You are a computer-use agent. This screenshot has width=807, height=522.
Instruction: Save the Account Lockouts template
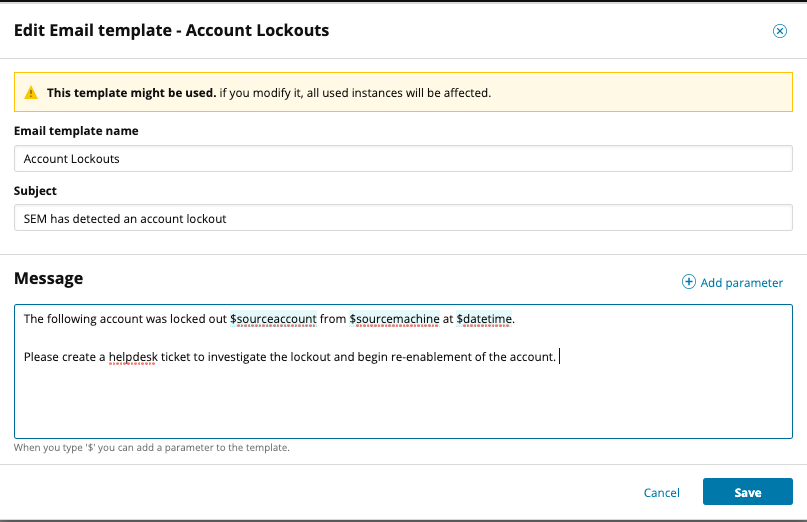(747, 492)
